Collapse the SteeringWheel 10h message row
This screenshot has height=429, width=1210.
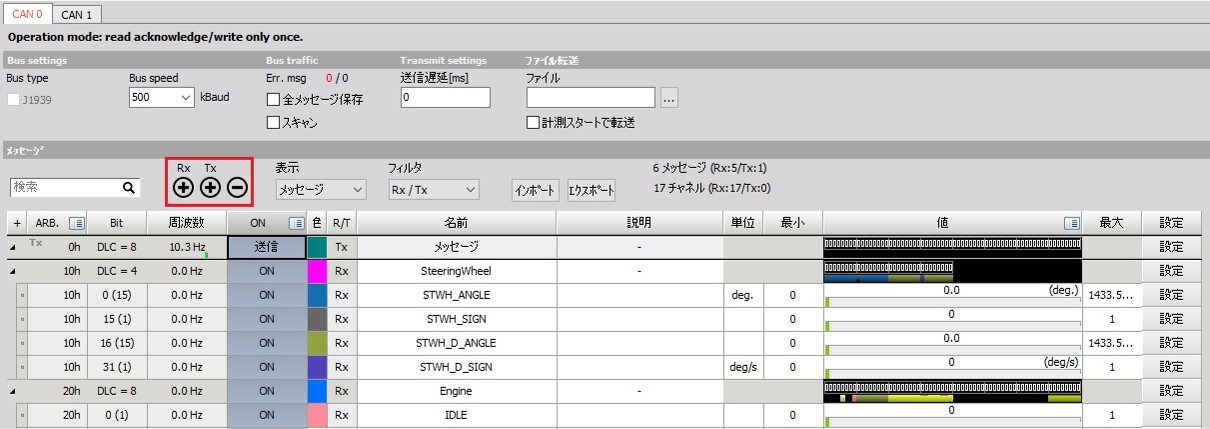[x=14, y=271]
